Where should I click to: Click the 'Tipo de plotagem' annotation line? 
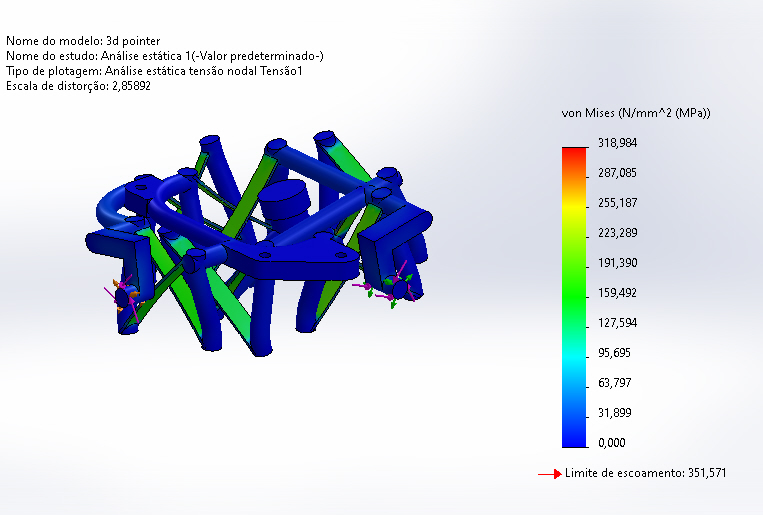[x=154, y=71]
